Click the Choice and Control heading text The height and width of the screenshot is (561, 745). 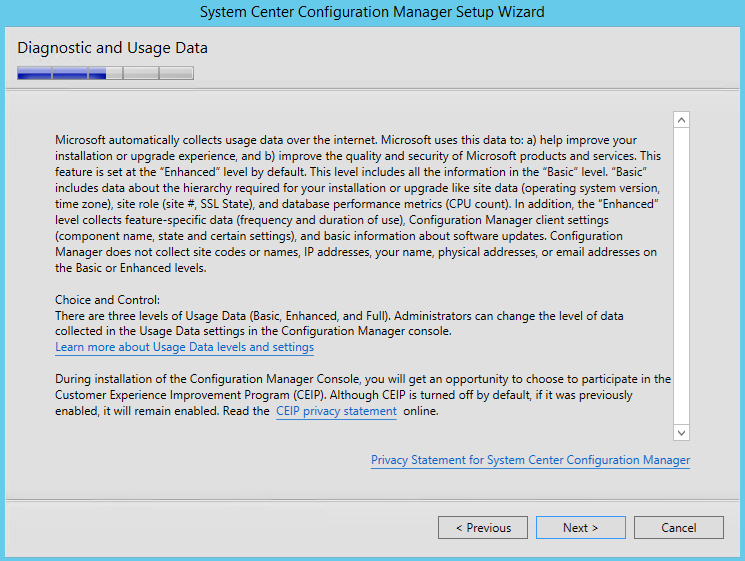pos(107,300)
